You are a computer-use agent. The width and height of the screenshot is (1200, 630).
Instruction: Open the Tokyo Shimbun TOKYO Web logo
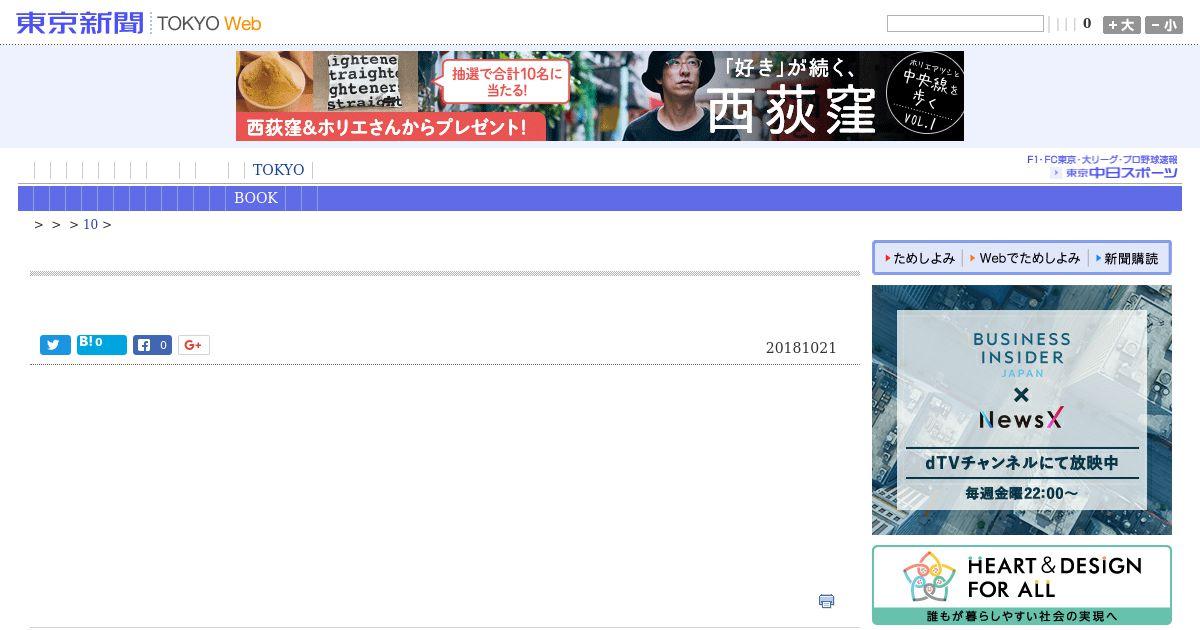point(139,23)
